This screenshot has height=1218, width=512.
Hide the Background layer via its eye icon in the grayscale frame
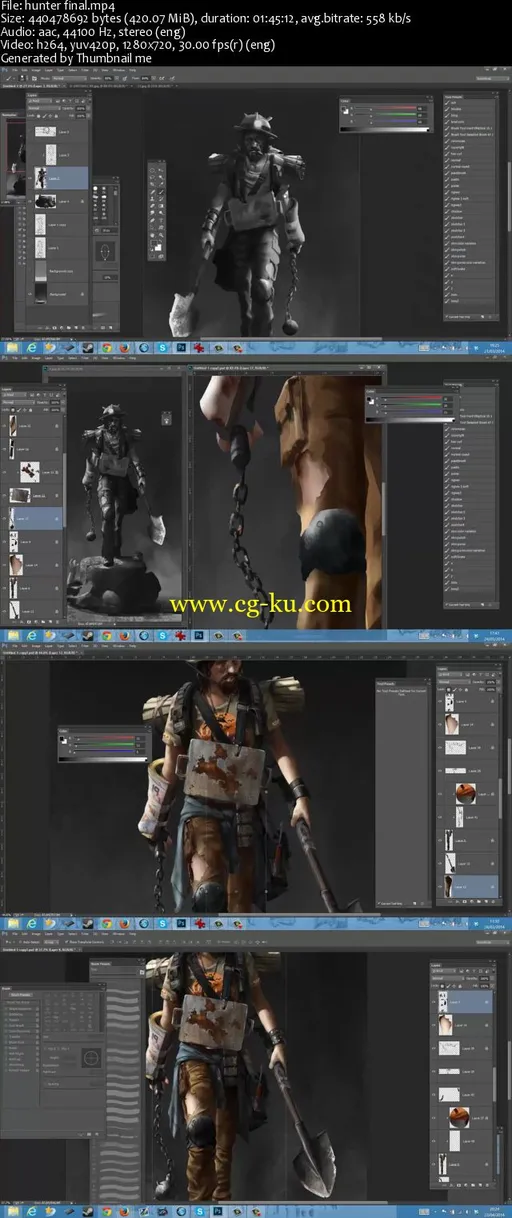coord(30,294)
